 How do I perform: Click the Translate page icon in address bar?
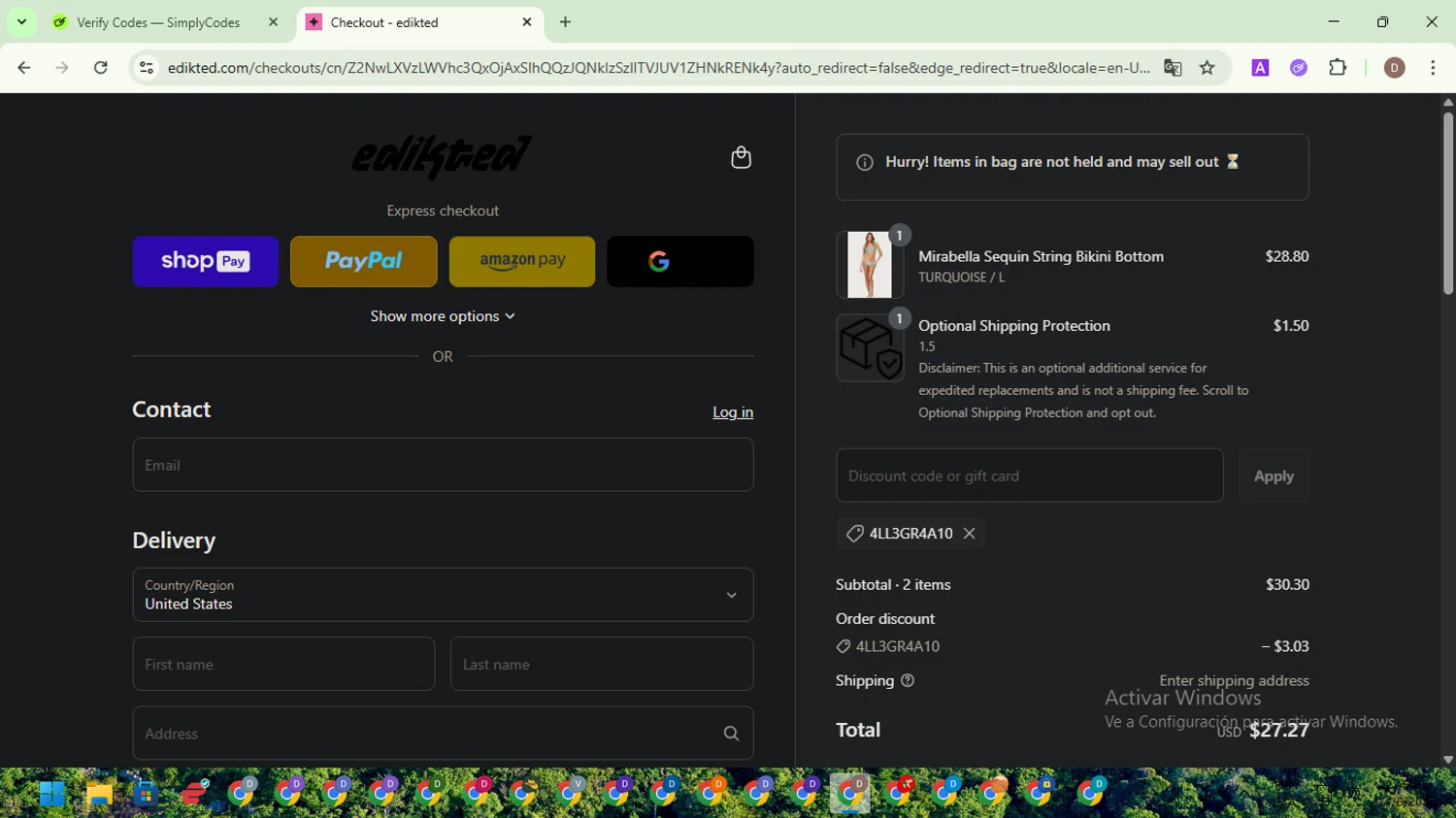click(1173, 68)
